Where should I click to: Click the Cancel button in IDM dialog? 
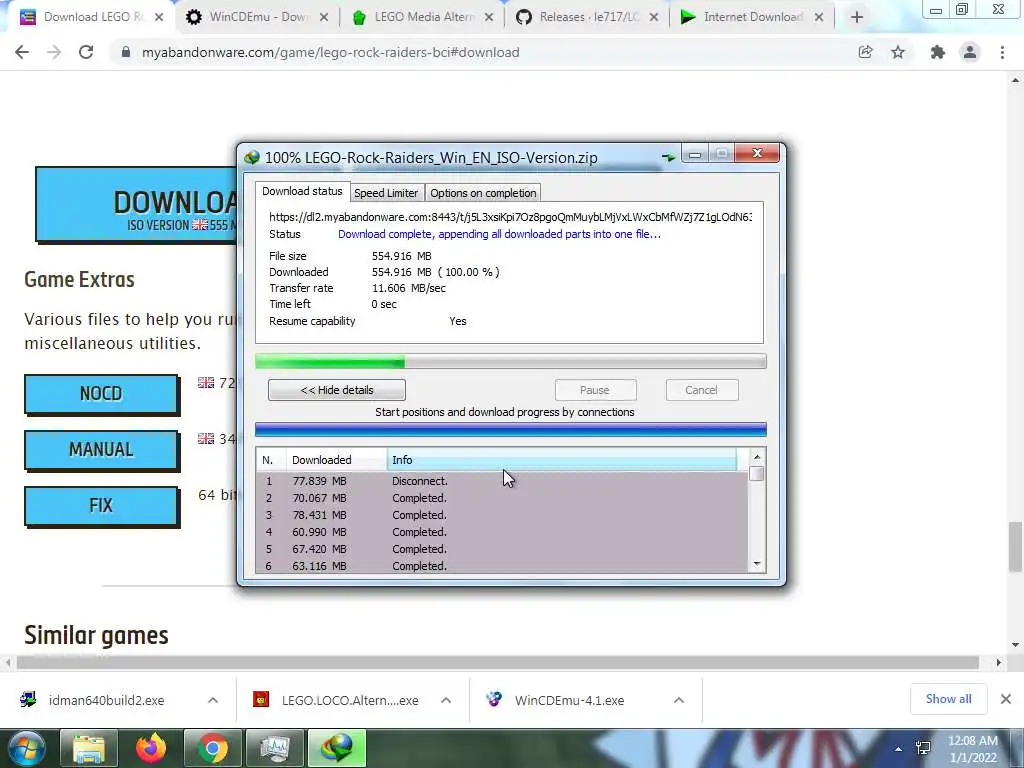click(701, 390)
